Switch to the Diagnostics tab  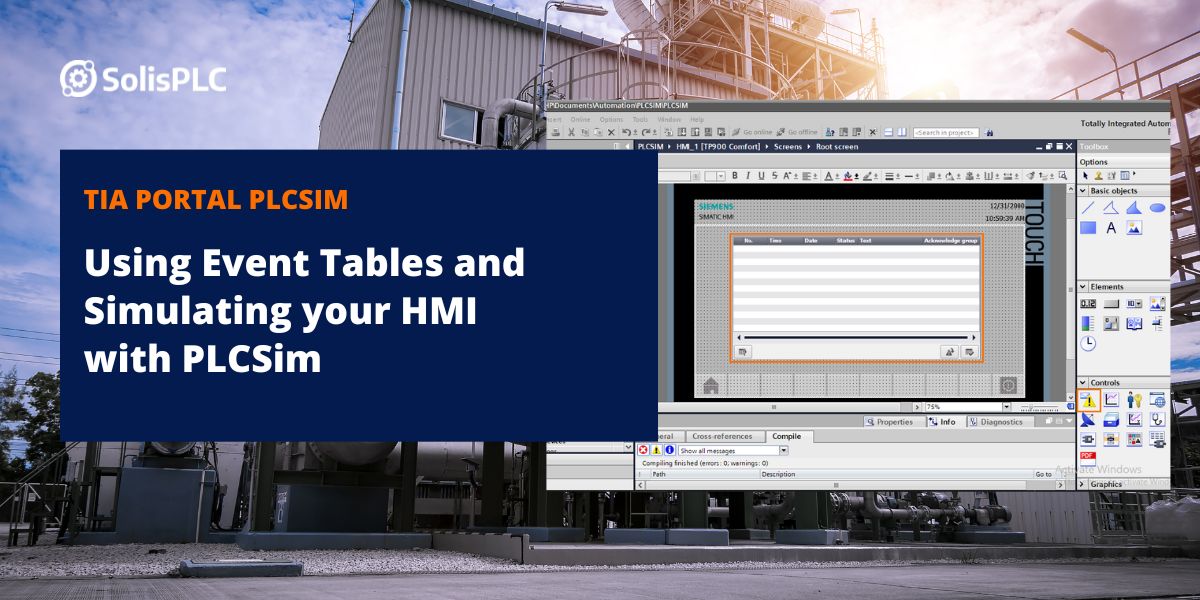[x=1000, y=422]
